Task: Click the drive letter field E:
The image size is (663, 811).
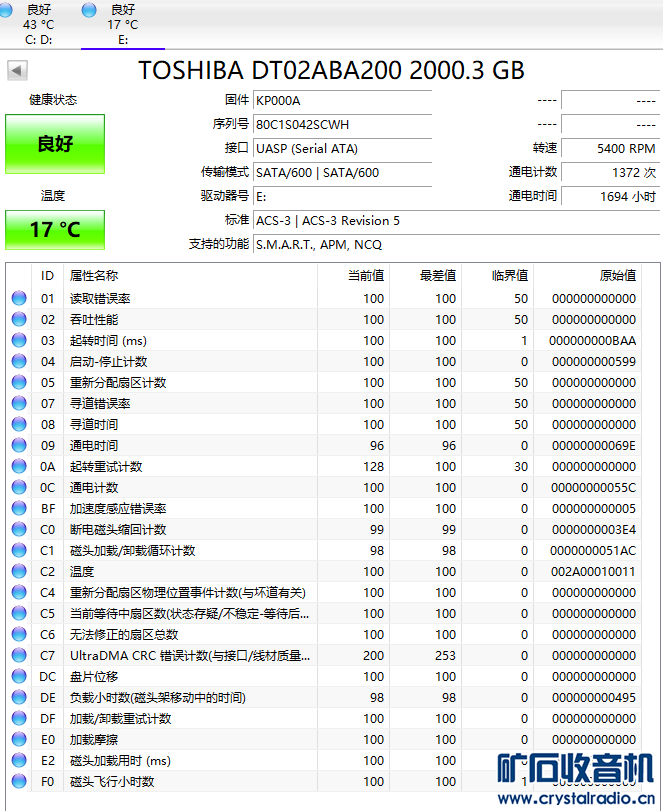Action: 342,197
